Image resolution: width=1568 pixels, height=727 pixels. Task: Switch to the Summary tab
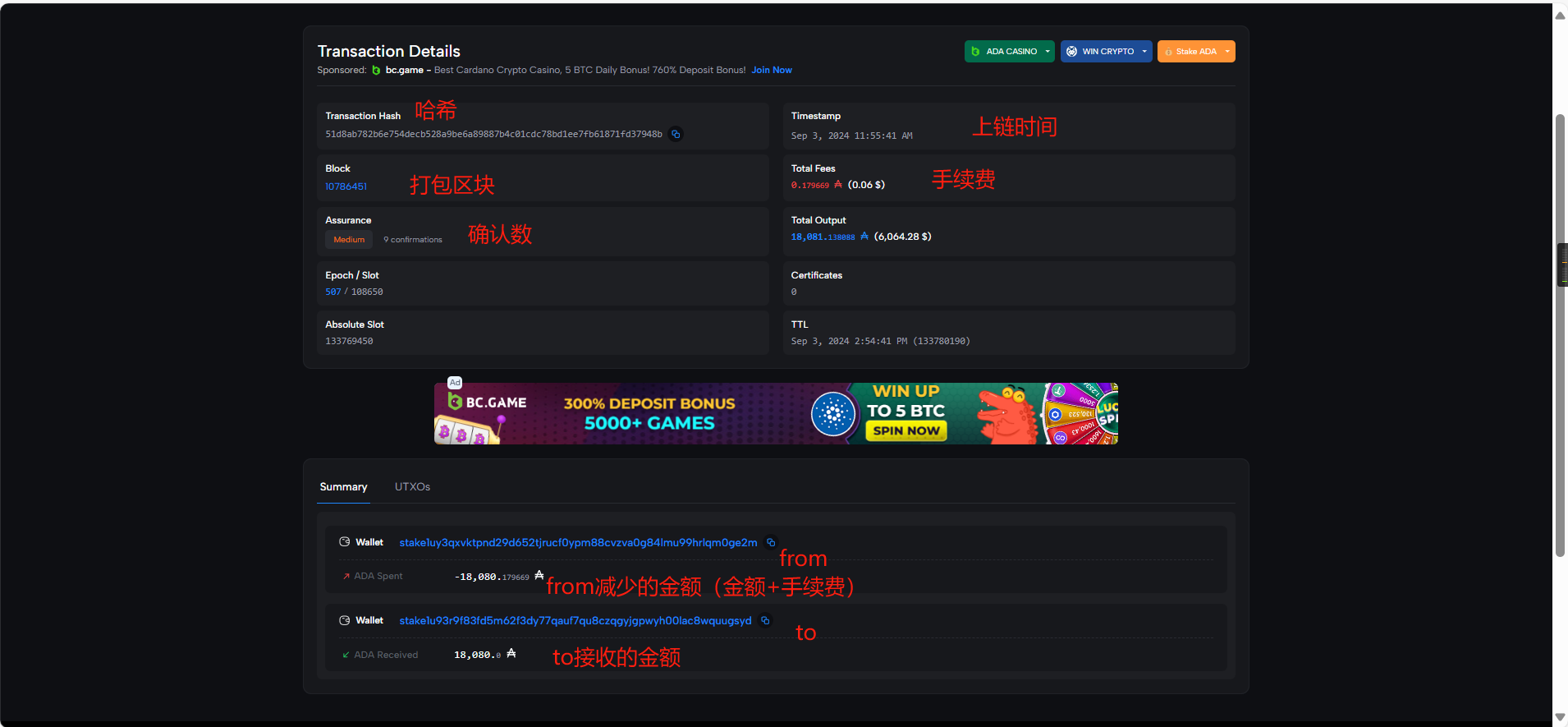coord(343,486)
